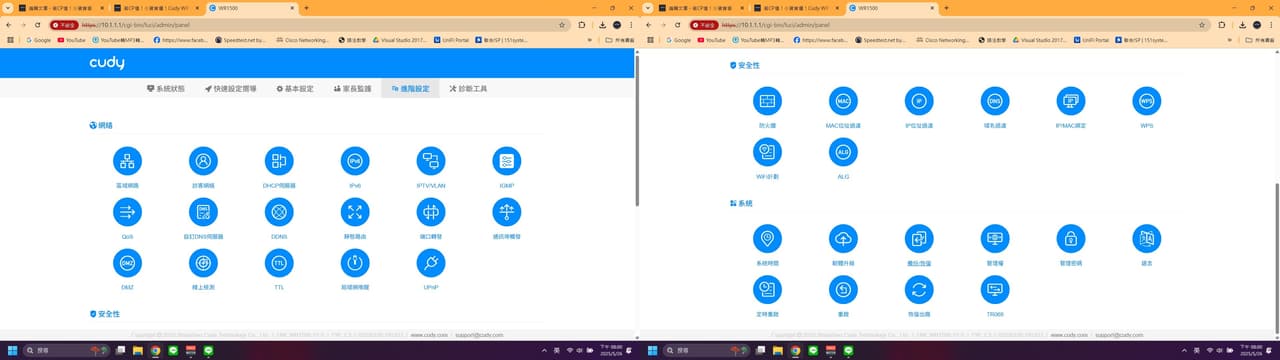Open the MAC位址過濾 filter icon
Viewport: 1280px width, 360px height.
(843, 101)
